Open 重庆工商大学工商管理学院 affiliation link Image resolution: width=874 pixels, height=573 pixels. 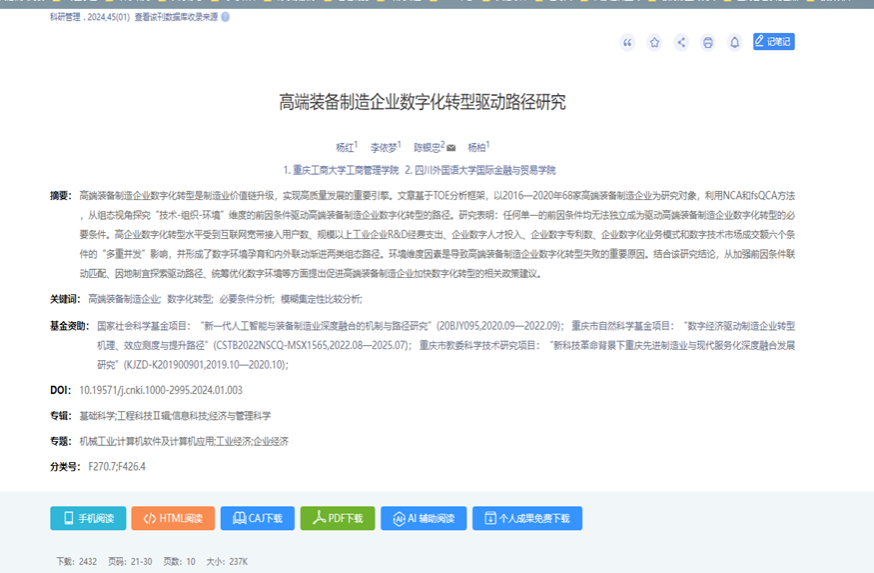341,170
